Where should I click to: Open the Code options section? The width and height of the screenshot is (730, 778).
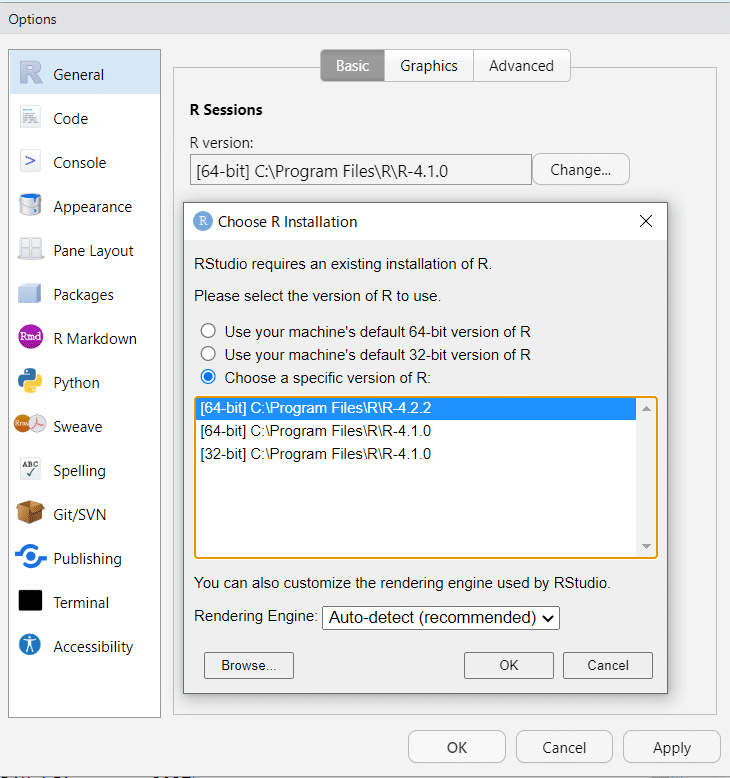tap(85, 118)
